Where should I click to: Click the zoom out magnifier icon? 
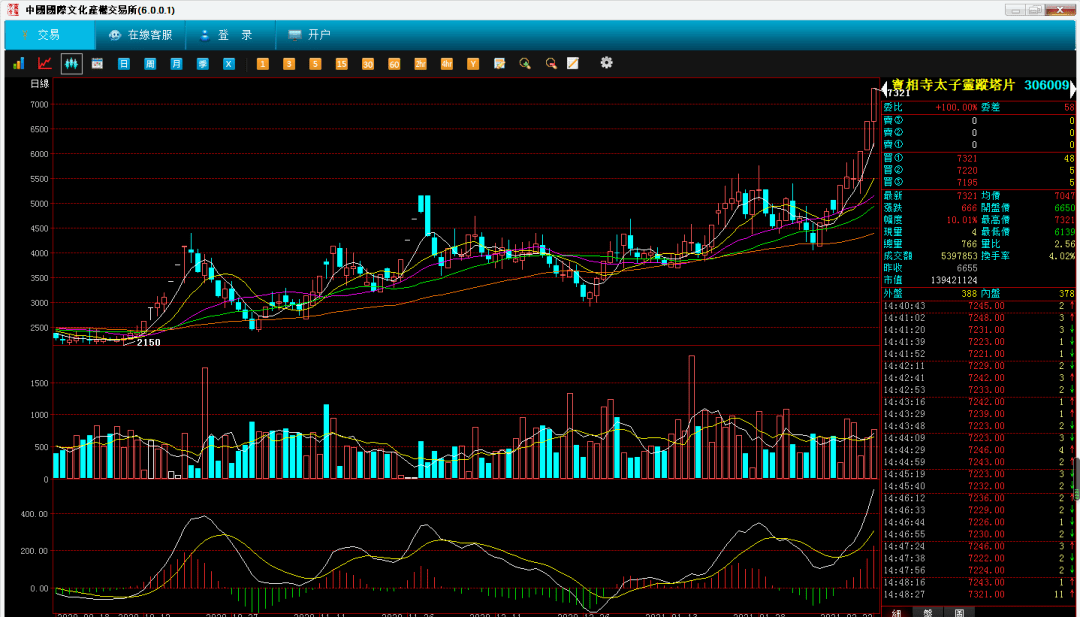tap(550, 64)
